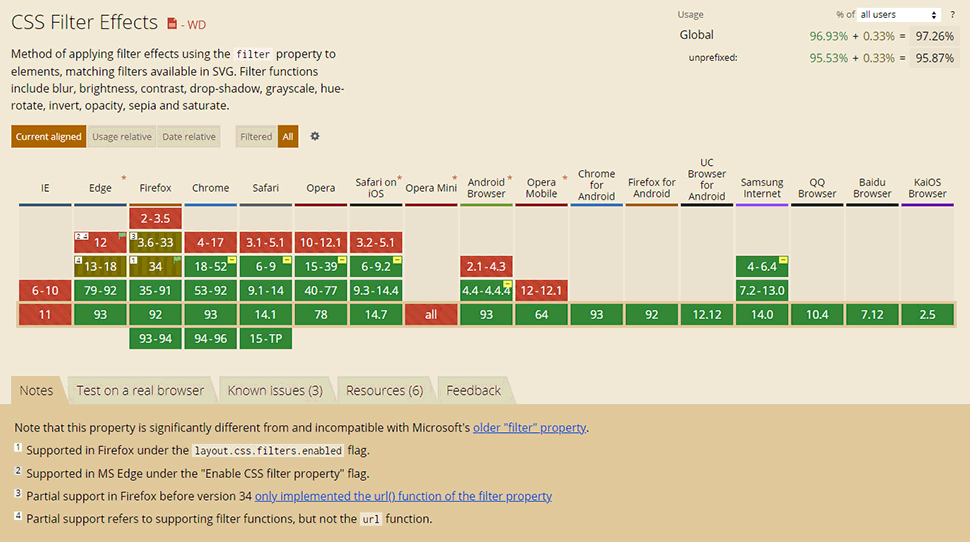Click the Opera 40-77 cell
This screenshot has width=970, height=542.
[320, 291]
